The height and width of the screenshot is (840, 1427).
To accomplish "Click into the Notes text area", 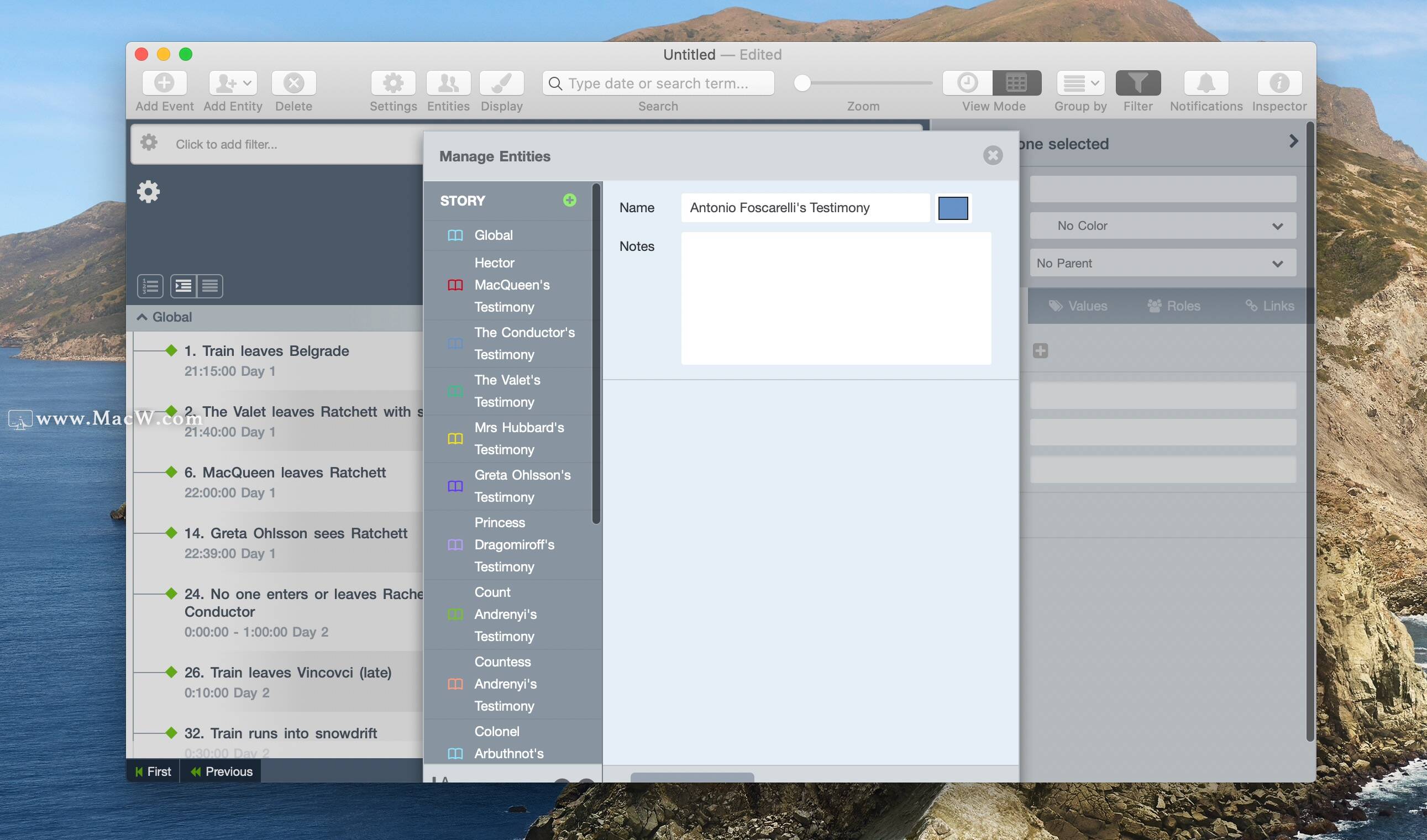I will coord(836,298).
